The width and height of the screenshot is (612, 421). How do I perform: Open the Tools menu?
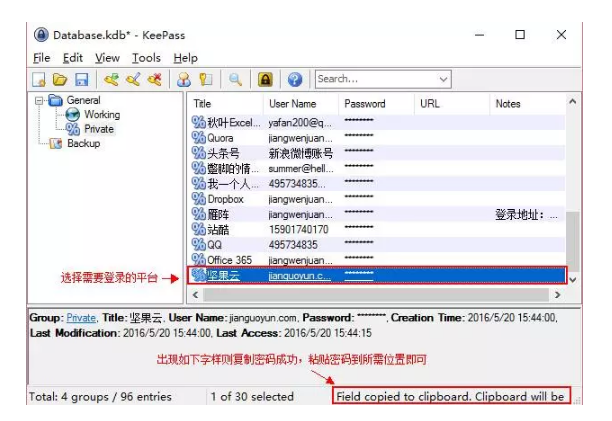point(146,58)
